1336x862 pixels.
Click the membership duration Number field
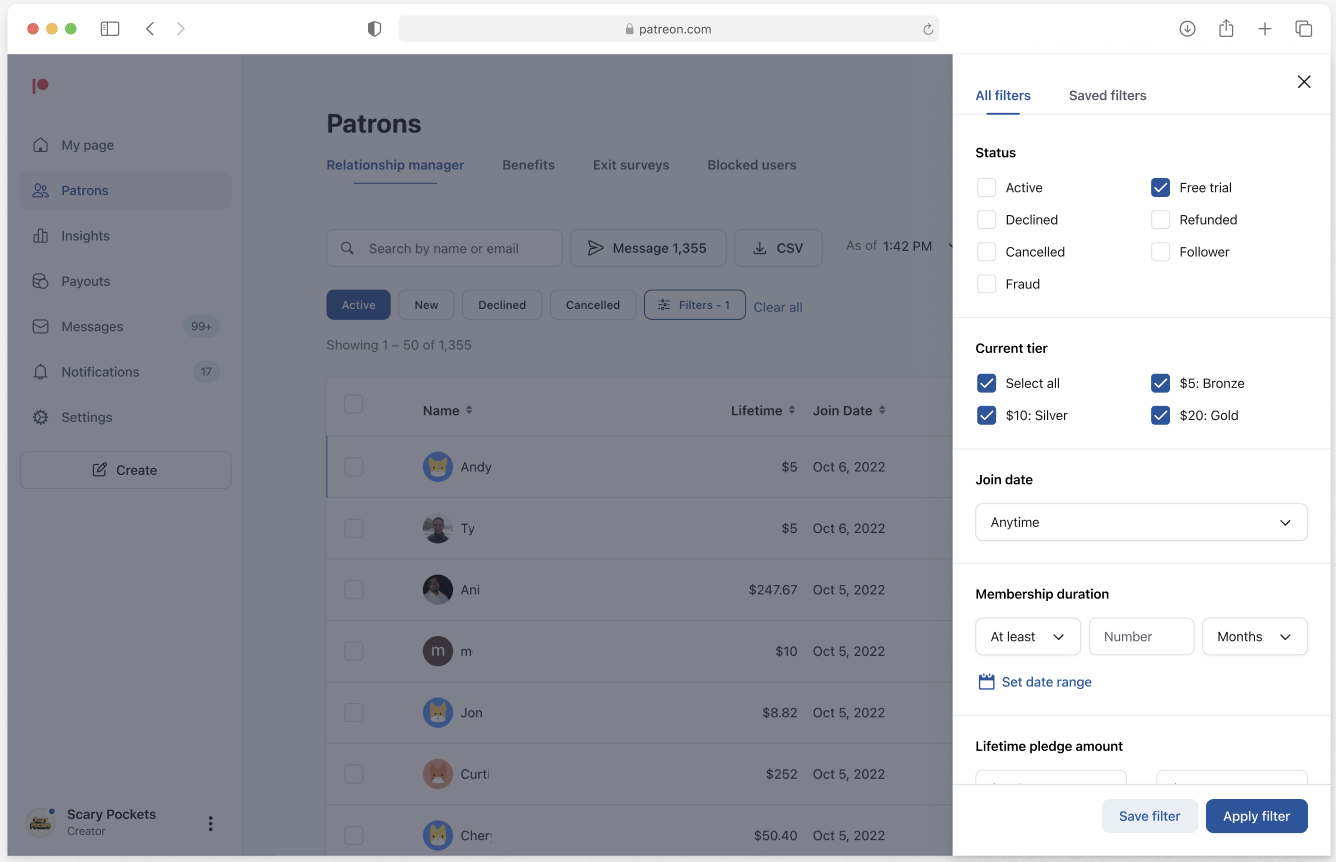(1141, 636)
